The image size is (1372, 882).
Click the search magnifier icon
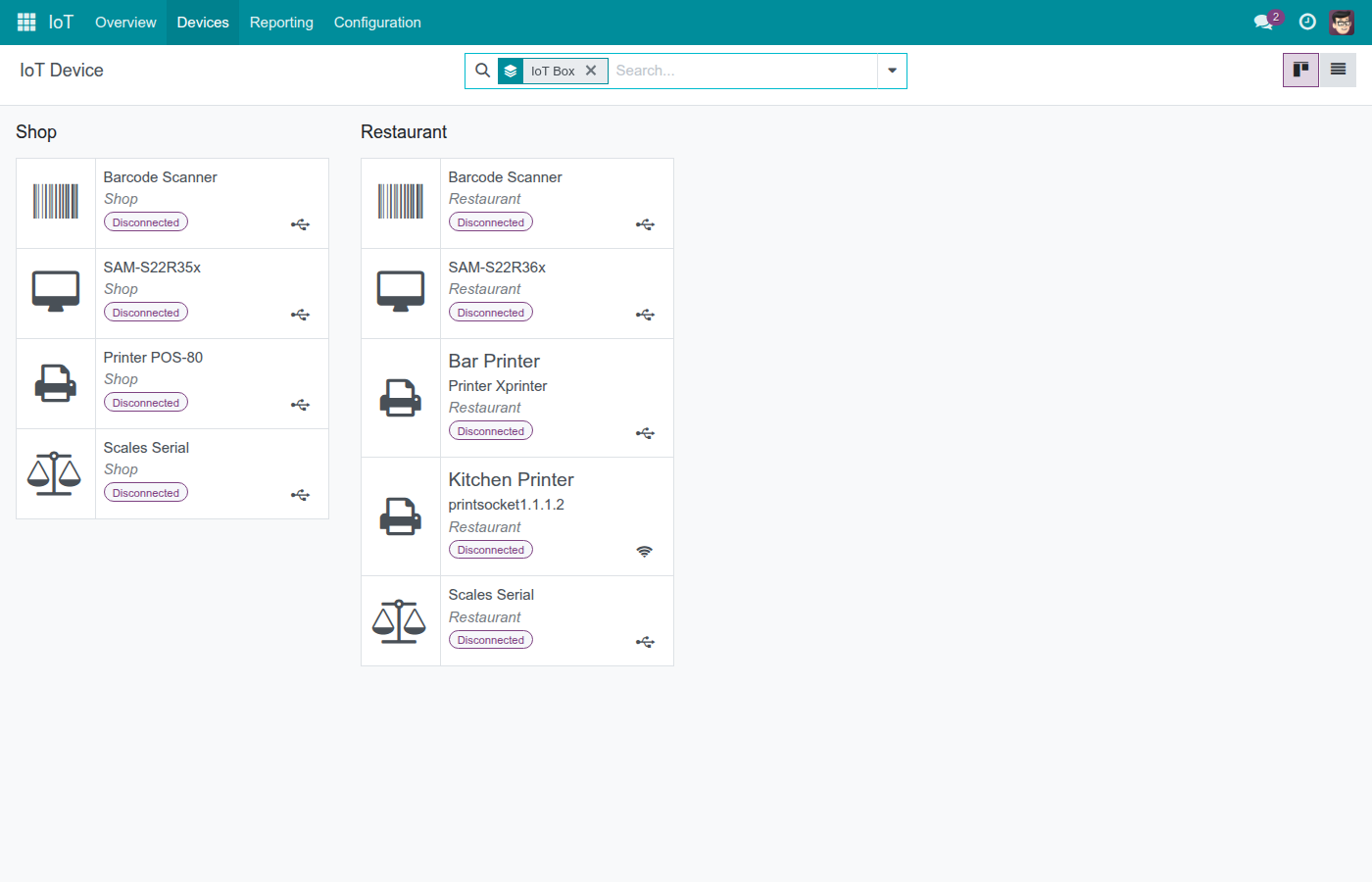[482, 71]
